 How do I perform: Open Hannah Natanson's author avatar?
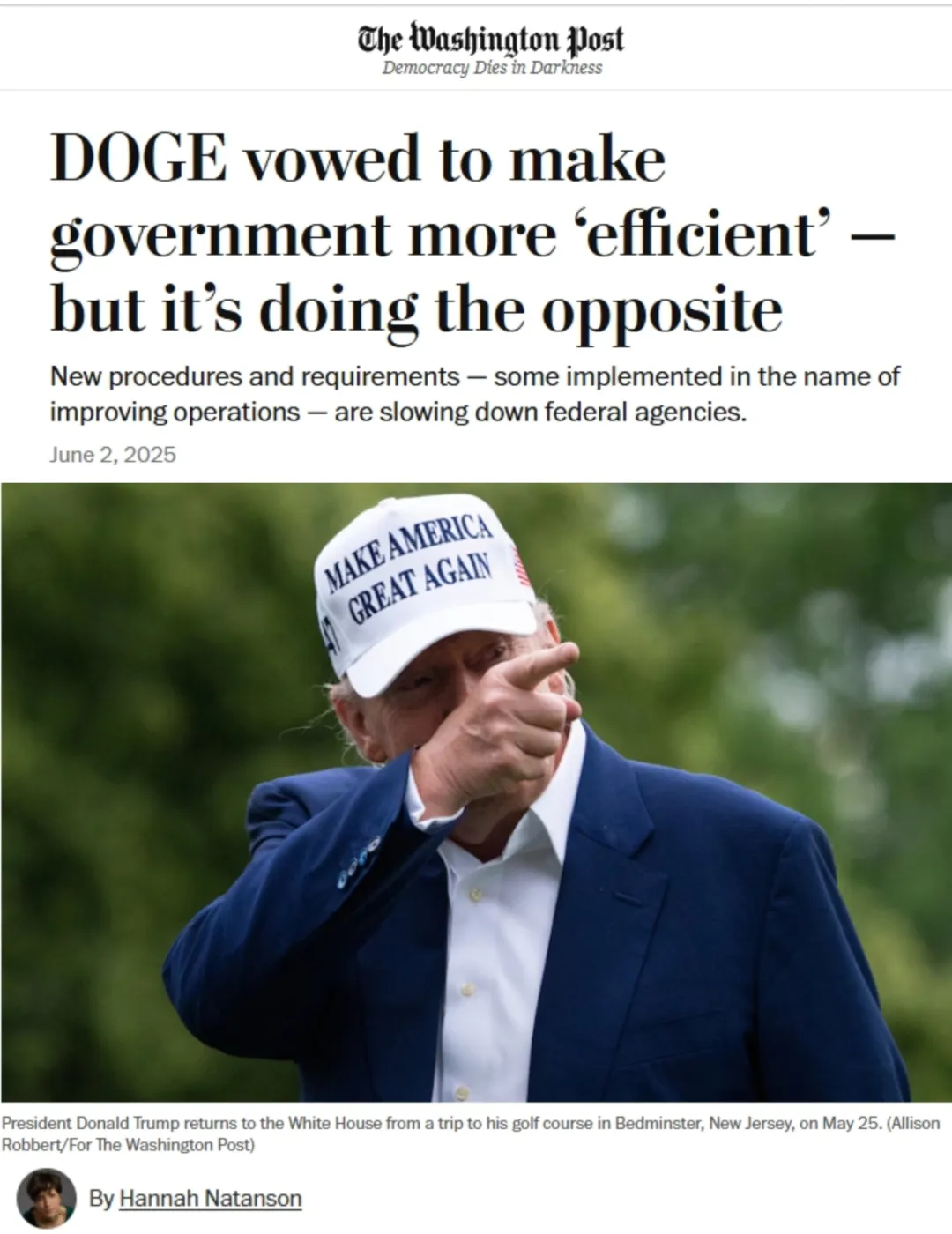pyautogui.click(x=46, y=1198)
